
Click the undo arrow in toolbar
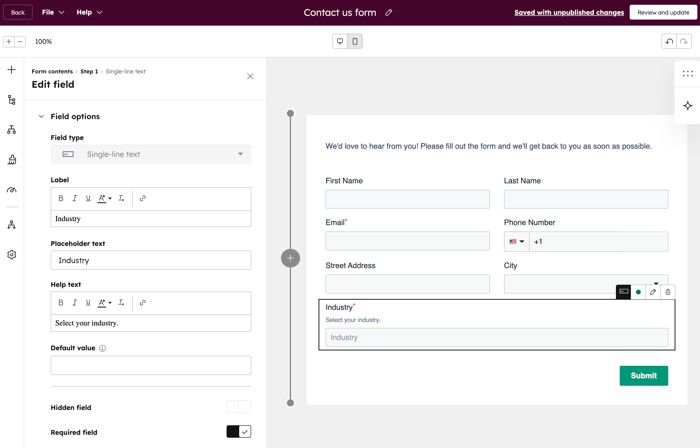(669, 42)
